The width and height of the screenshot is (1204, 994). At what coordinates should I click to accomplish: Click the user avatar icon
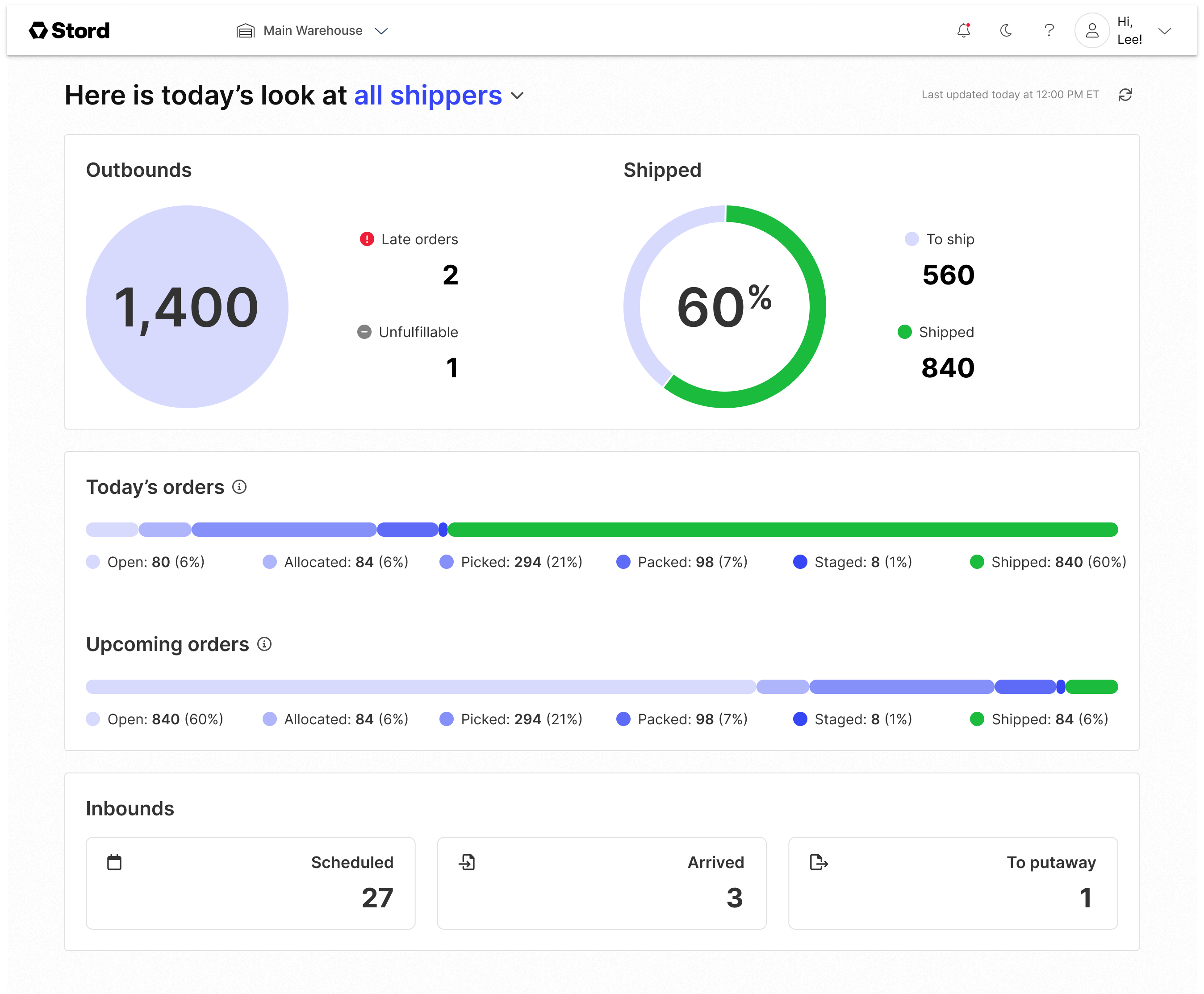(x=1092, y=30)
